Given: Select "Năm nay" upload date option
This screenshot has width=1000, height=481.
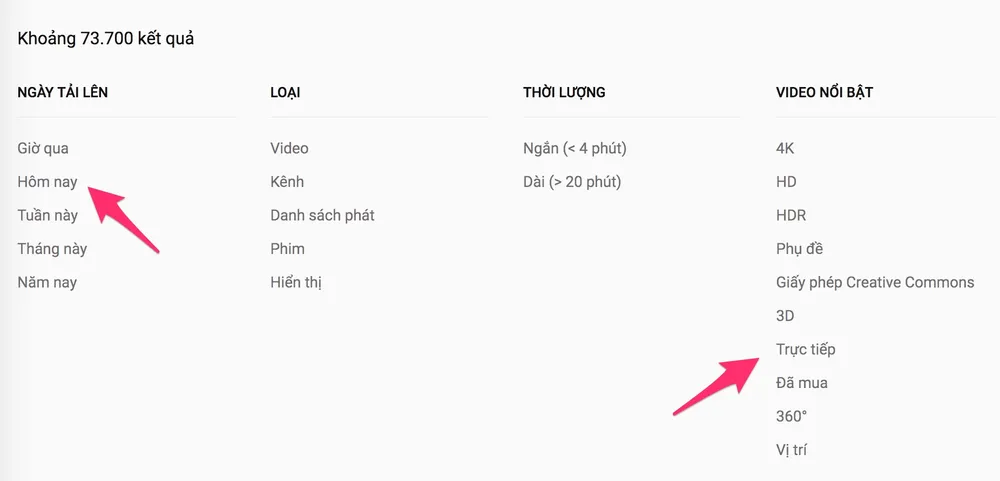Looking at the screenshot, I should pos(47,282).
